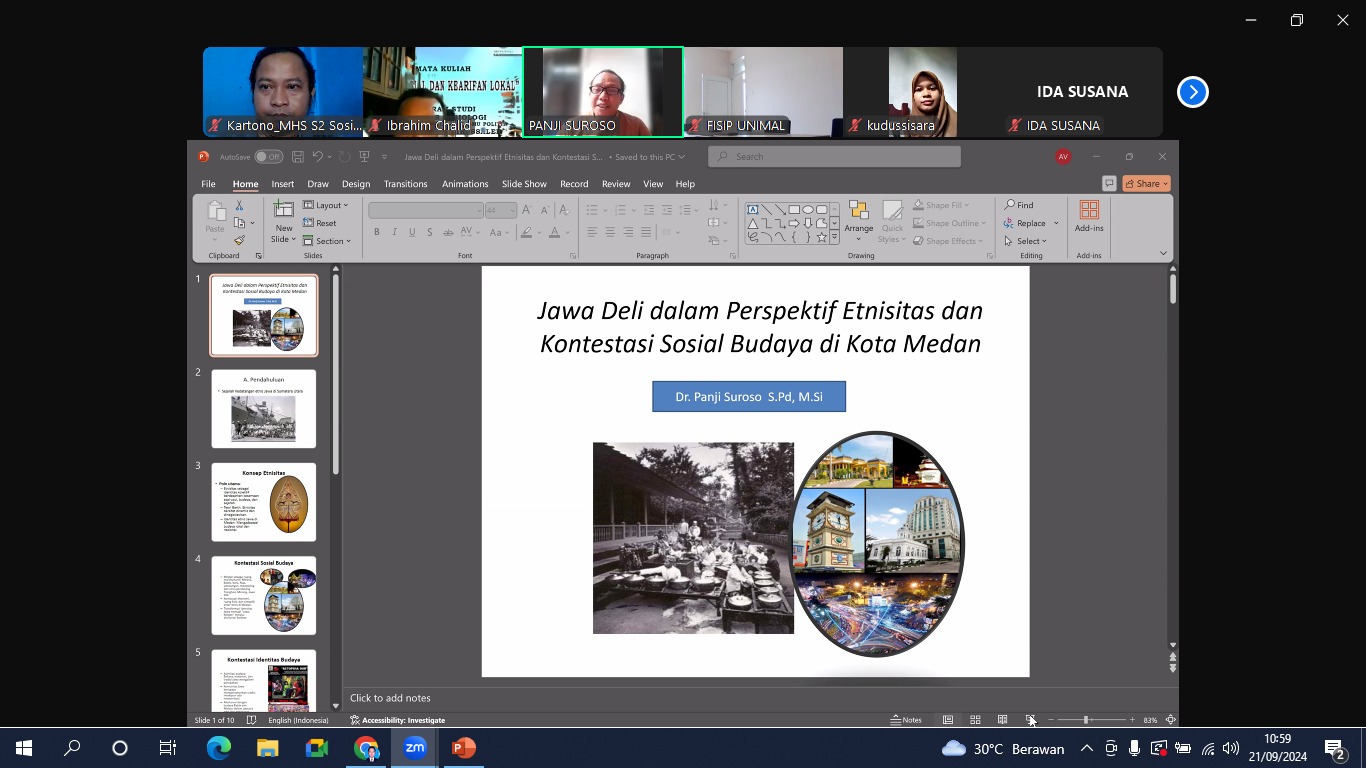This screenshot has width=1366, height=768.
Task: Click Clear All Formatting icon
Action: tap(563, 210)
